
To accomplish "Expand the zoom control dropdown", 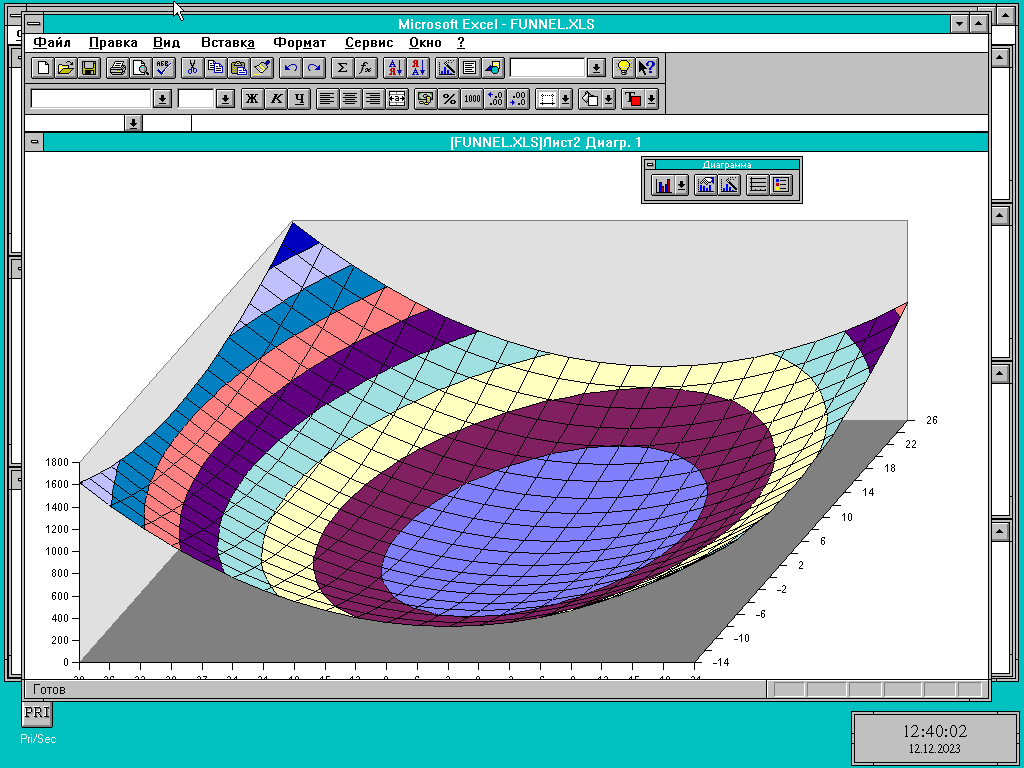I will (x=596, y=68).
